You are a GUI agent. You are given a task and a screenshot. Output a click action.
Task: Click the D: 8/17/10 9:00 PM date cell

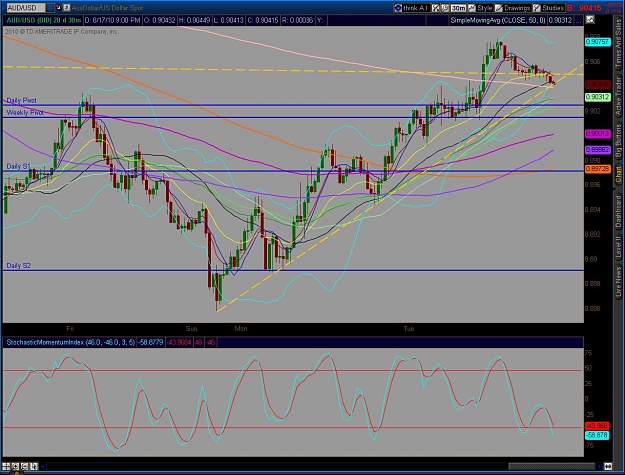click(112, 20)
